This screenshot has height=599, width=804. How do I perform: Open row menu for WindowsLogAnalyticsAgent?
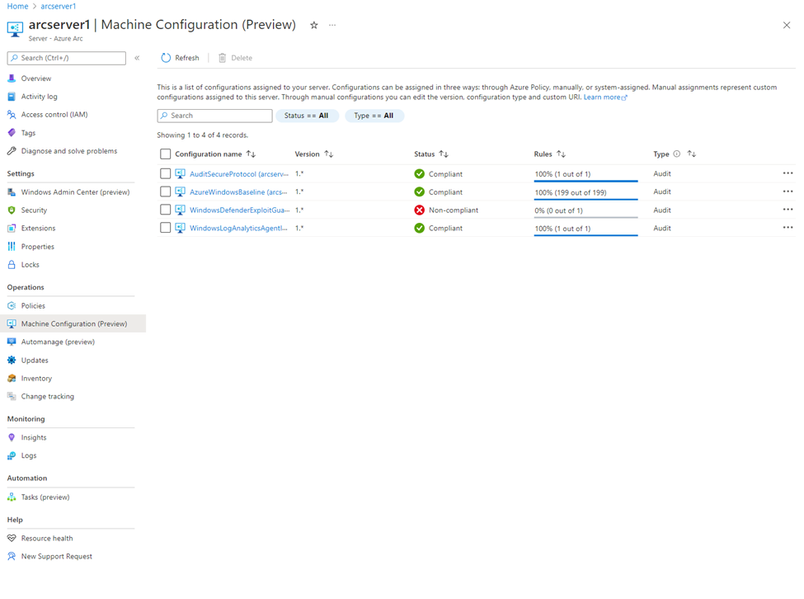(x=788, y=227)
